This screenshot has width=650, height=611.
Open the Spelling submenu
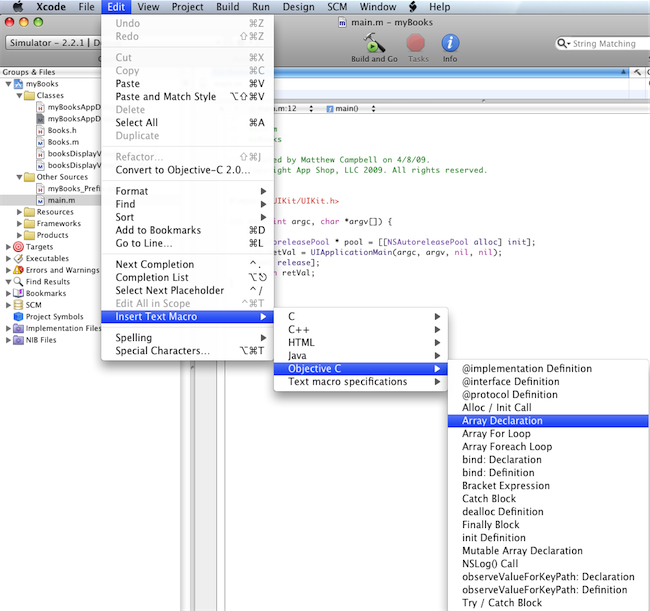[187, 338]
